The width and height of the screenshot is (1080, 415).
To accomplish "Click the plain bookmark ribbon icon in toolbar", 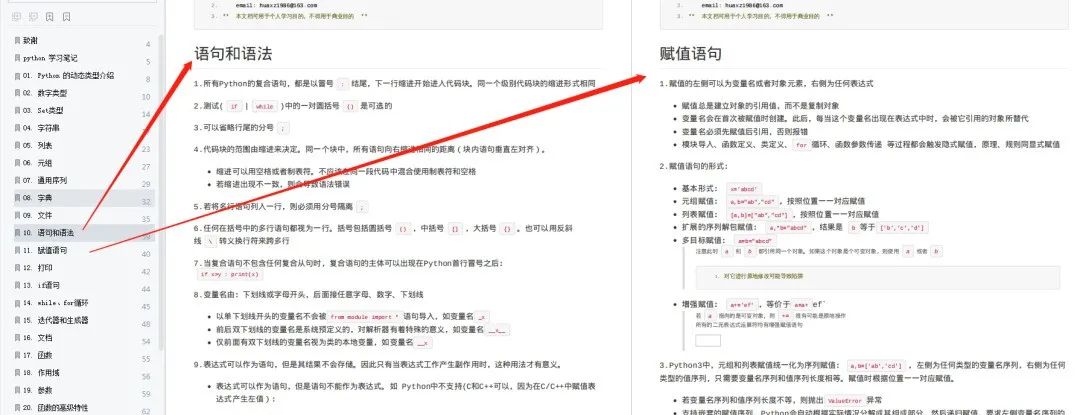I will 66,16.
